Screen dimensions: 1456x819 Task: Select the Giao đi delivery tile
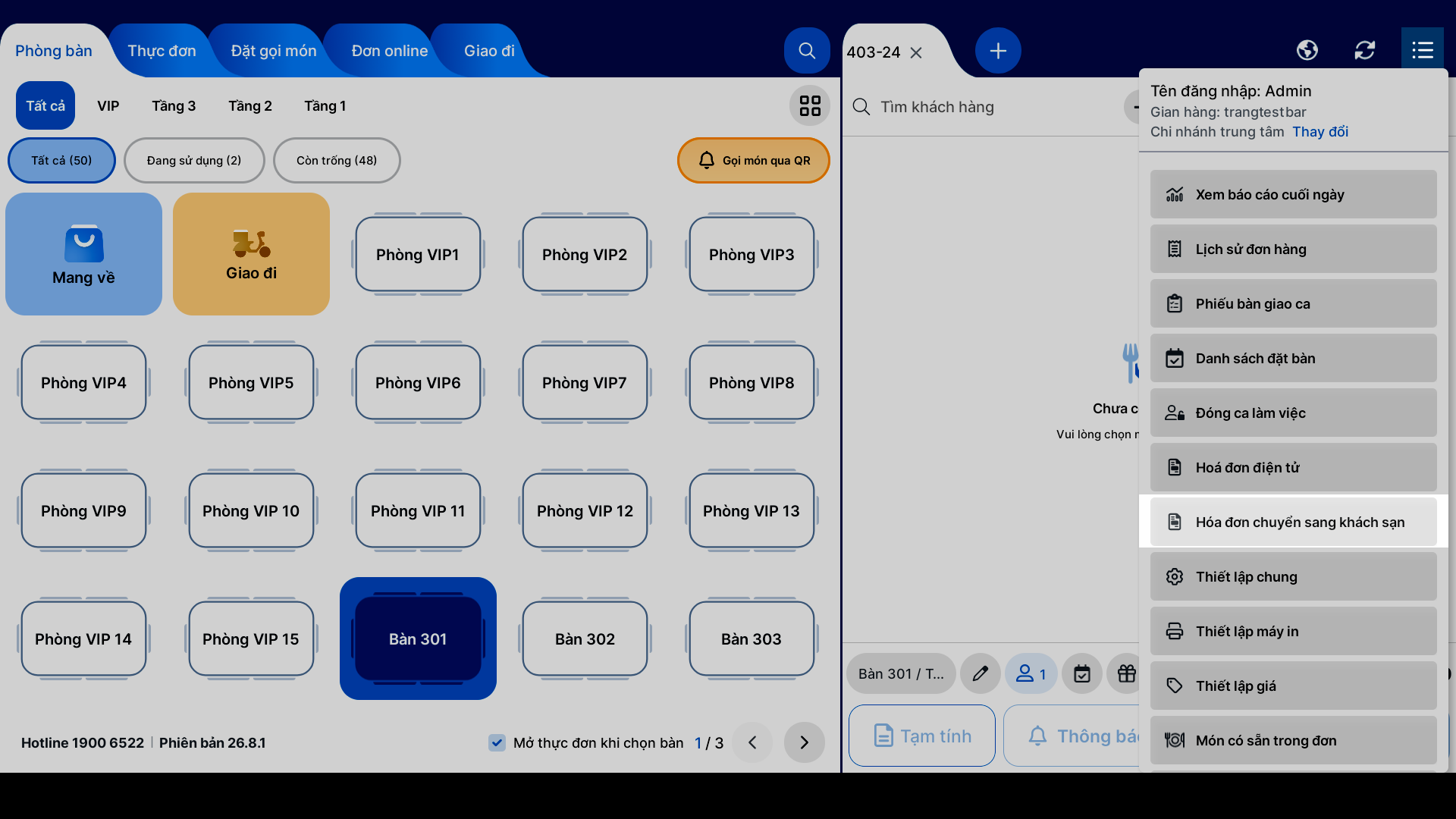point(251,254)
